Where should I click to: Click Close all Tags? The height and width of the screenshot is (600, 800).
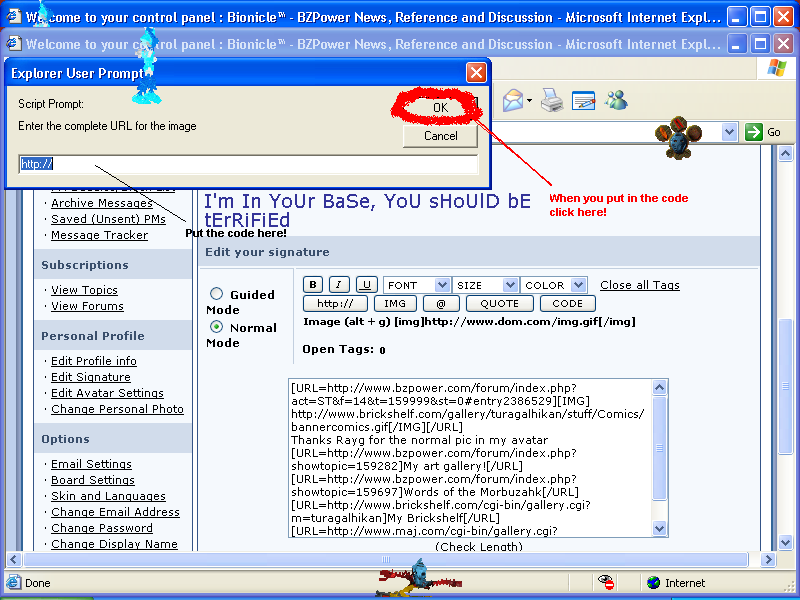[639, 284]
